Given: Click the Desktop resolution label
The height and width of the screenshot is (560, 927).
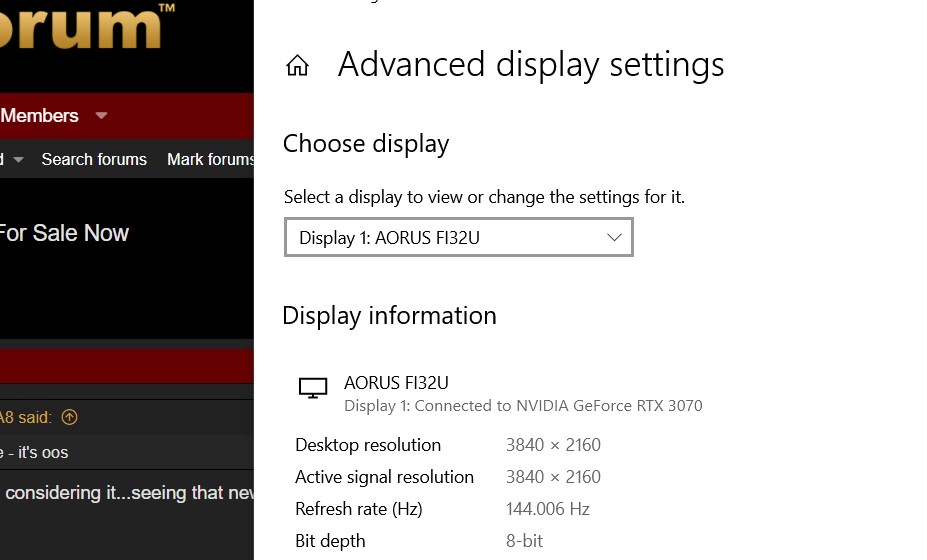Looking at the screenshot, I should click(x=368, y=445).
